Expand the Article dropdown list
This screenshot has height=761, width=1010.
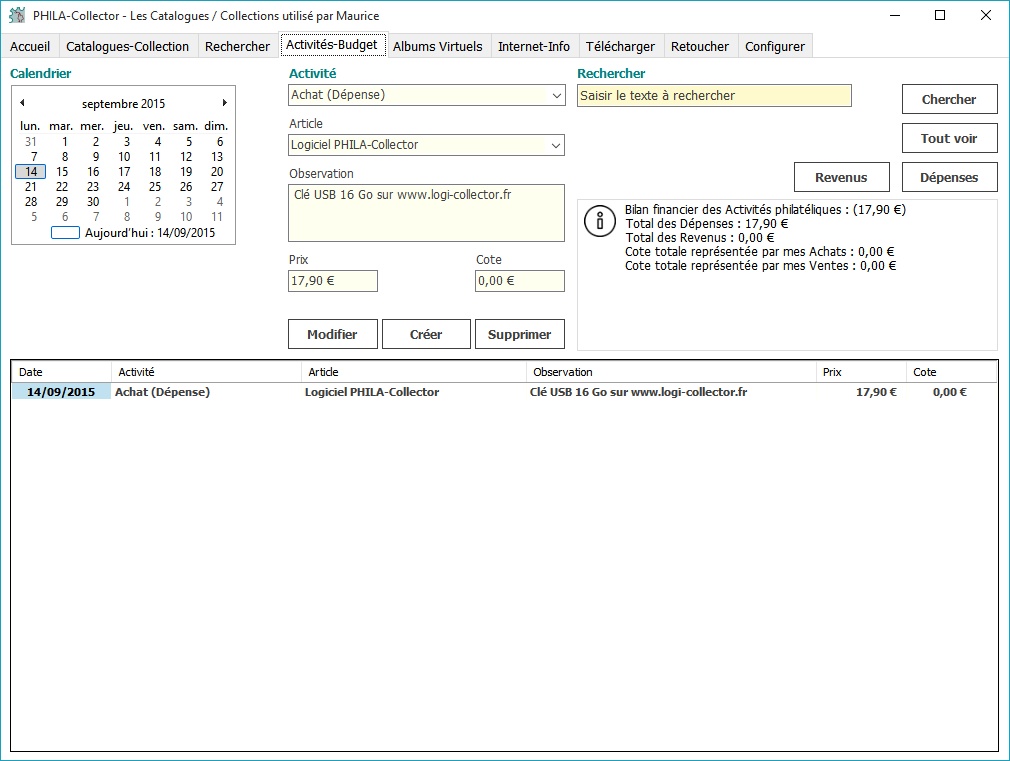coord(557,145)
